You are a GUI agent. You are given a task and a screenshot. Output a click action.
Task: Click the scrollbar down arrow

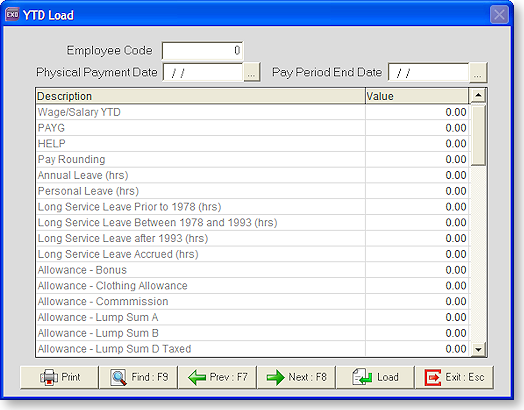pos(478,349)
